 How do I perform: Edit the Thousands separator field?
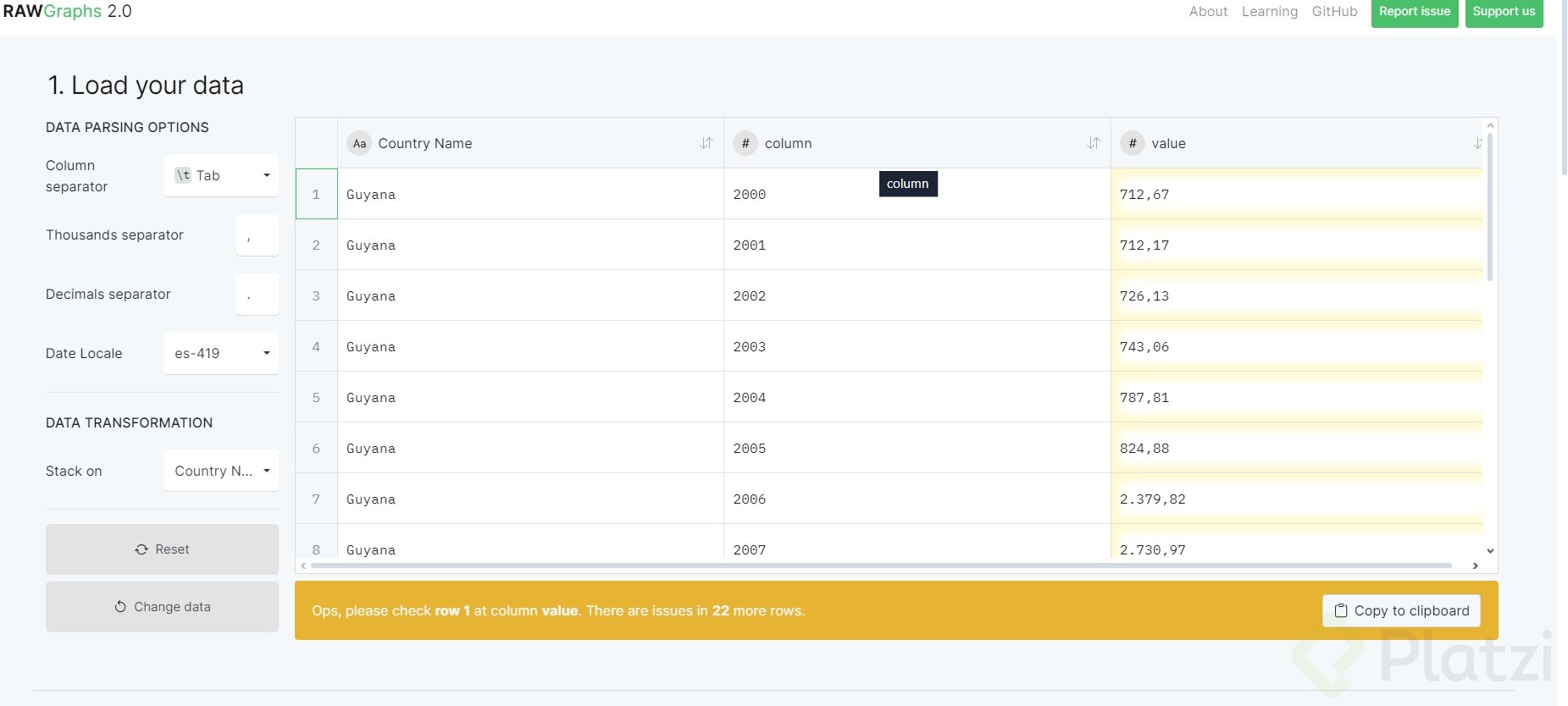(258, 234)
